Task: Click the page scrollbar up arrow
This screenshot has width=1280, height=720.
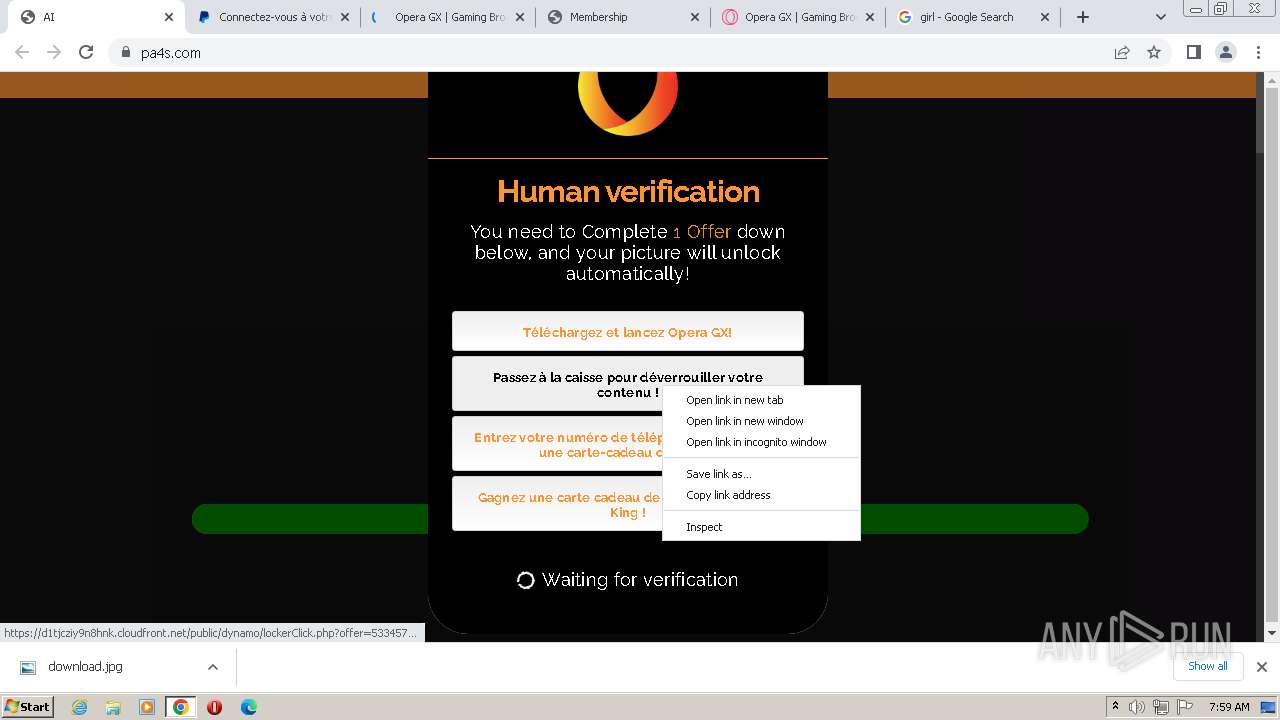Action: (1271, 80)
